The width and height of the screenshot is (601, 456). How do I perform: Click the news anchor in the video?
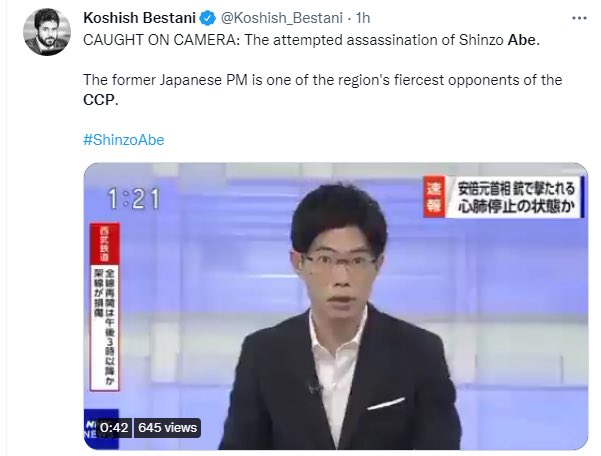[339, 318]
